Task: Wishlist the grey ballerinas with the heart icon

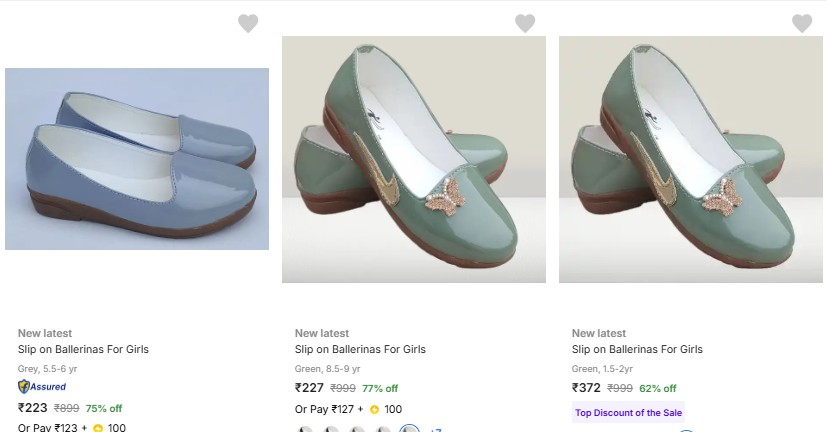Action: pyautogui.click(x=248, y=23)
